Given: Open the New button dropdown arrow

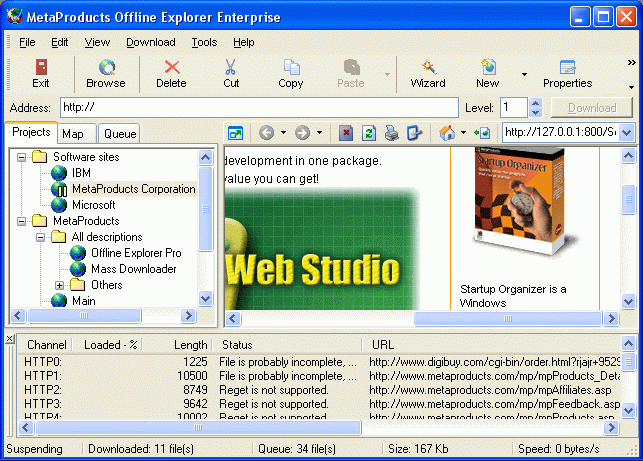Looking at the screenshot, I should click(523, 74).
